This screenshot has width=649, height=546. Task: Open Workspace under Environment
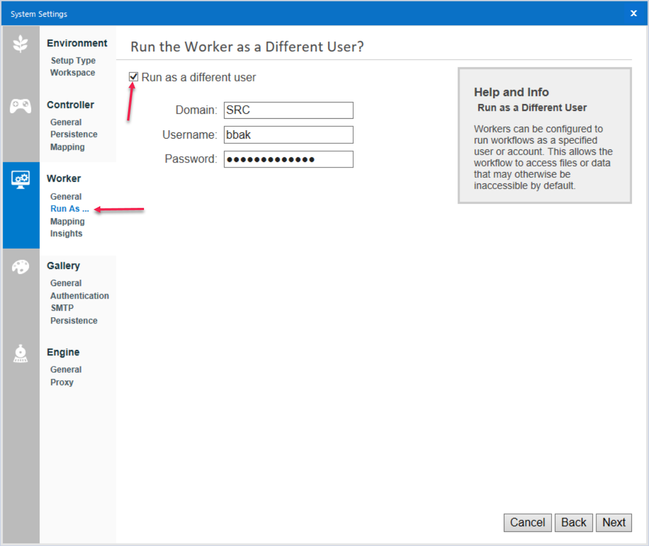(x=73, y=72)
